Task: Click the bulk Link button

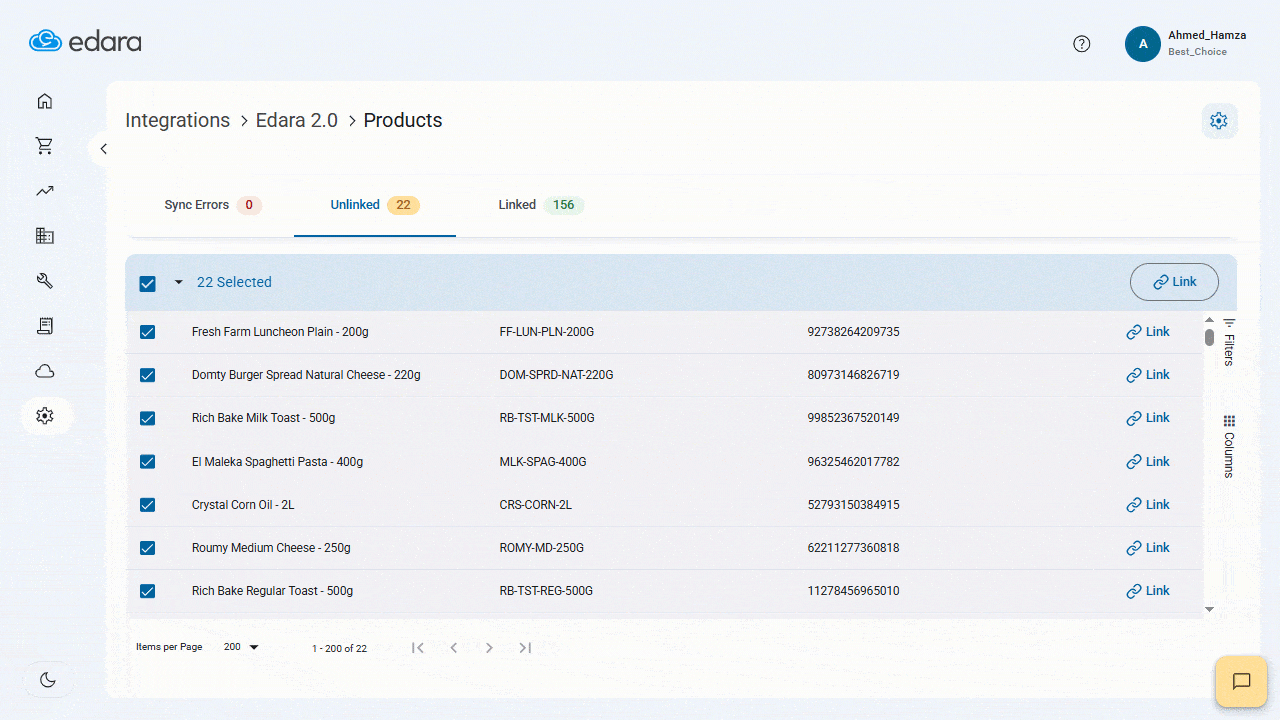Action: [1174, 282]
